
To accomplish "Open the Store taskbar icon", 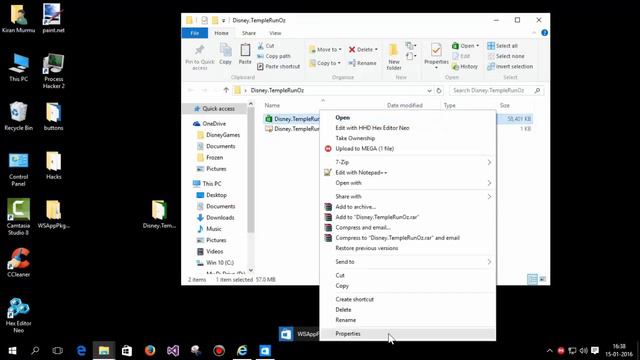I will click(x=127, y=351).
